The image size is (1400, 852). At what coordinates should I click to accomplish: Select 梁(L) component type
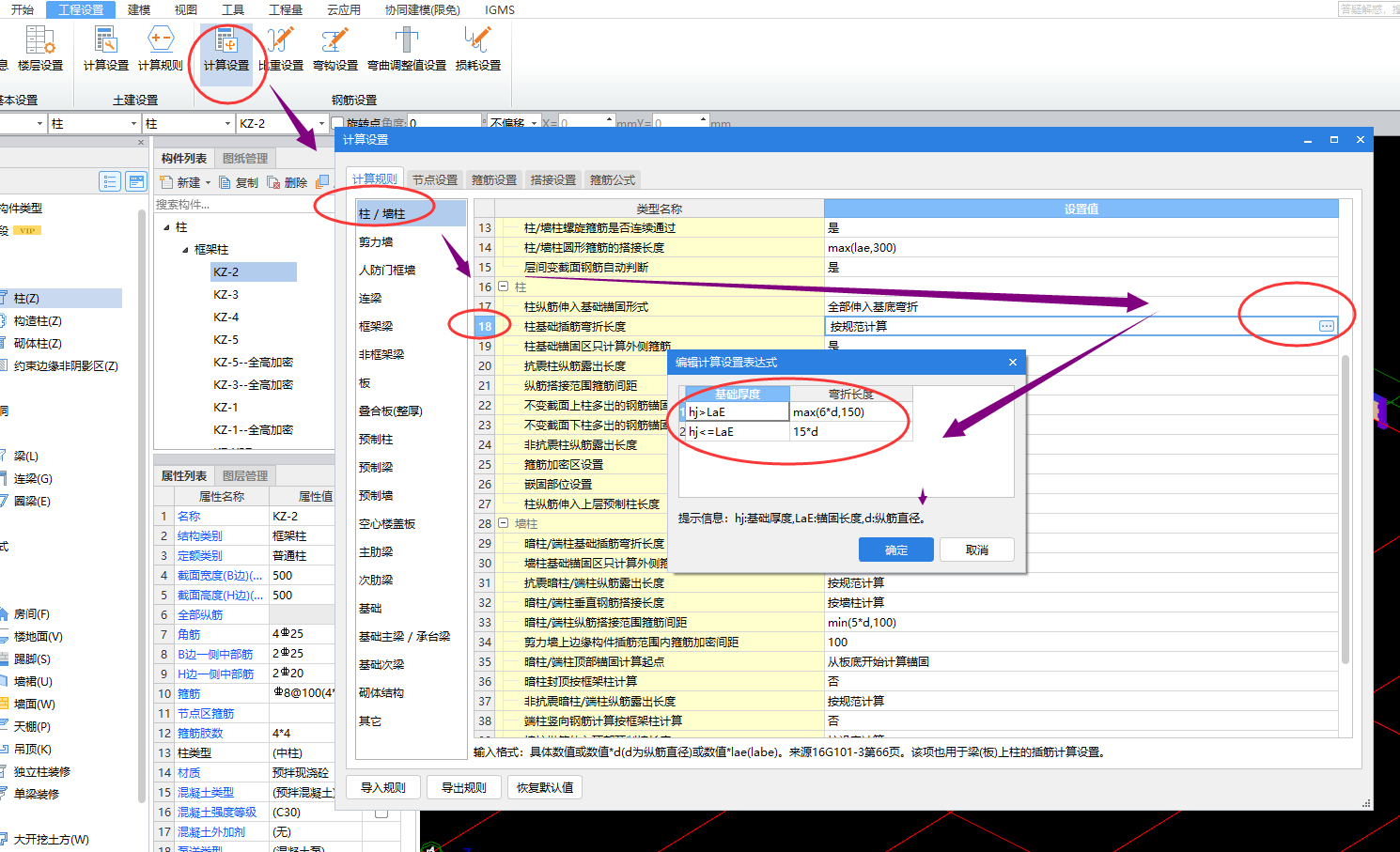coord(26,456)
